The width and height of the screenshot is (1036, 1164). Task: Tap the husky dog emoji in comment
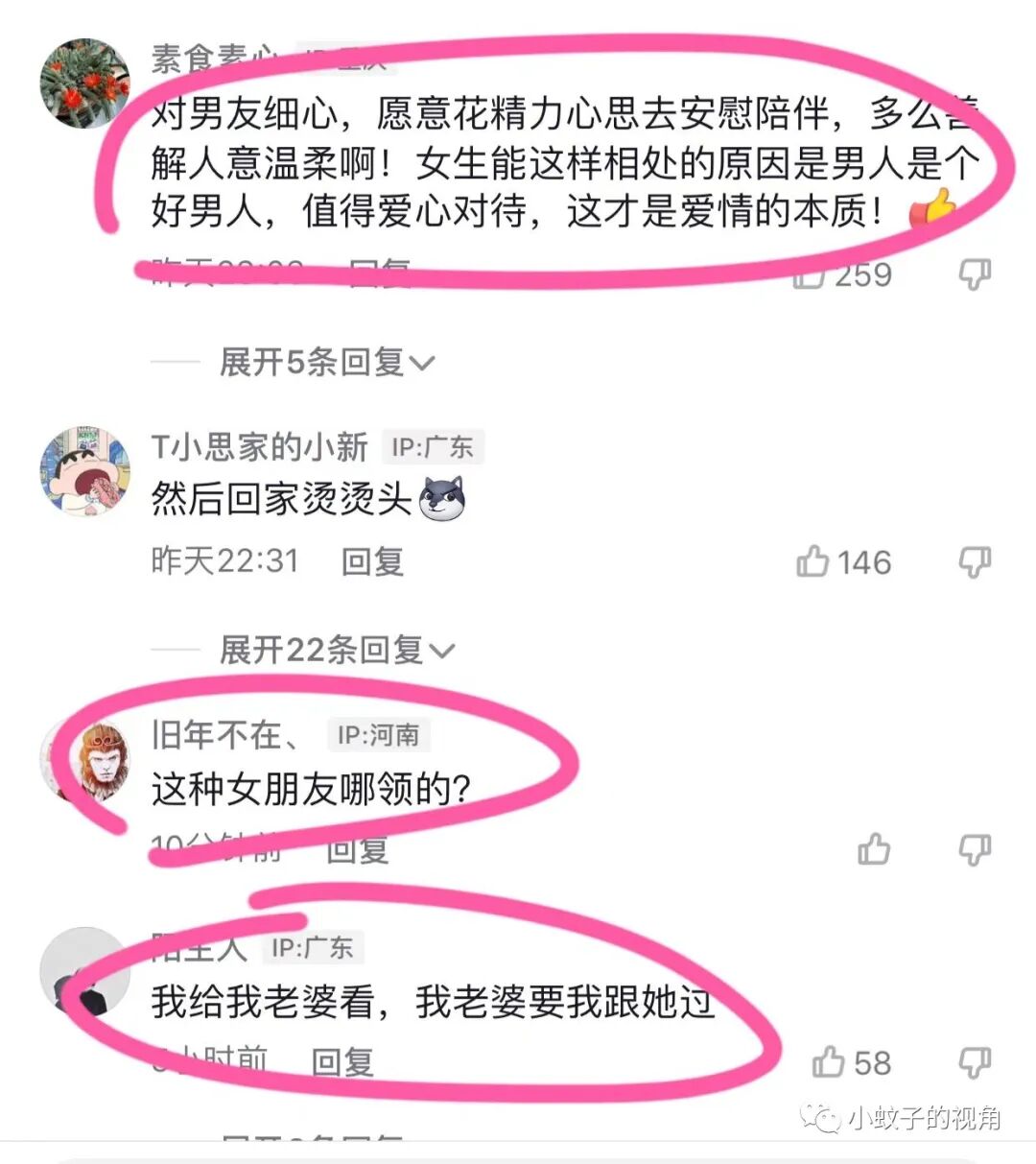click(442, 498)
